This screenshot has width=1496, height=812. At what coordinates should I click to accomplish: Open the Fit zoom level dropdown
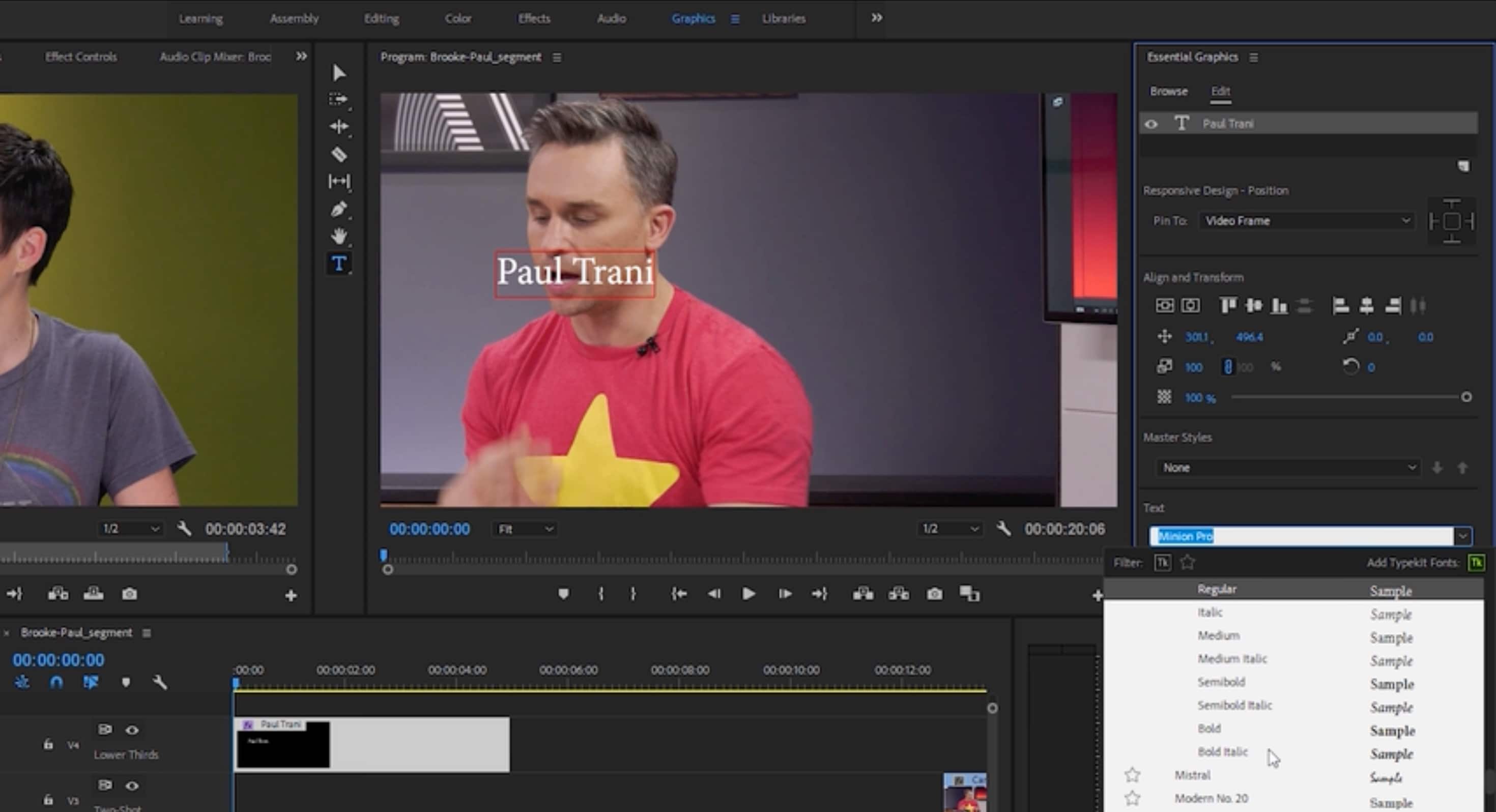tap(525, 529)
